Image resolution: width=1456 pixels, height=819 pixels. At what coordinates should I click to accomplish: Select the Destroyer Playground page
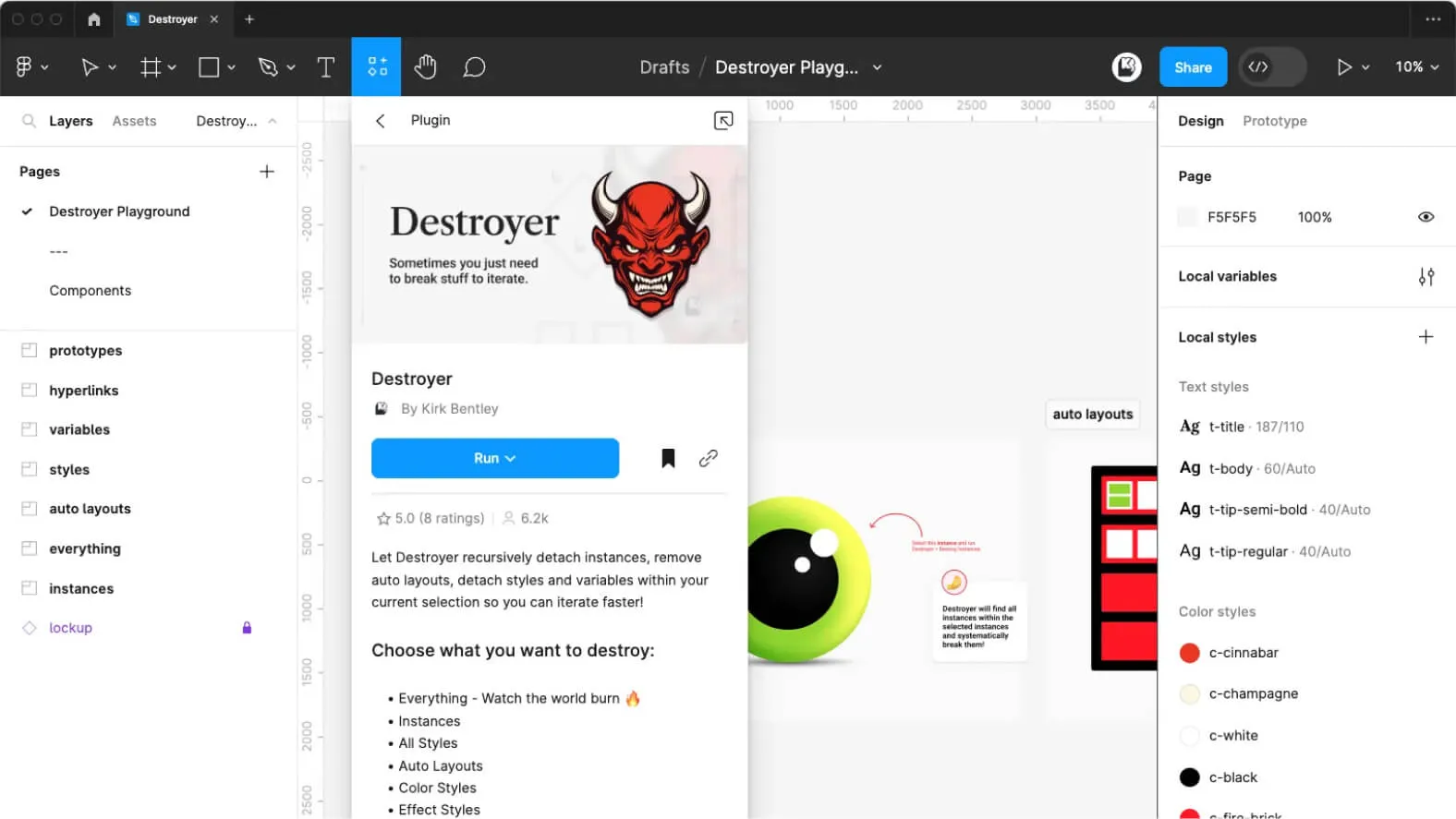click(x=119, y=211)
